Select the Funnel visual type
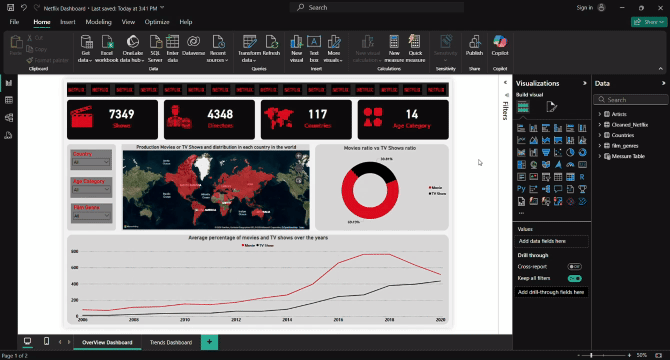670x360 pixels. click(546, 152)
